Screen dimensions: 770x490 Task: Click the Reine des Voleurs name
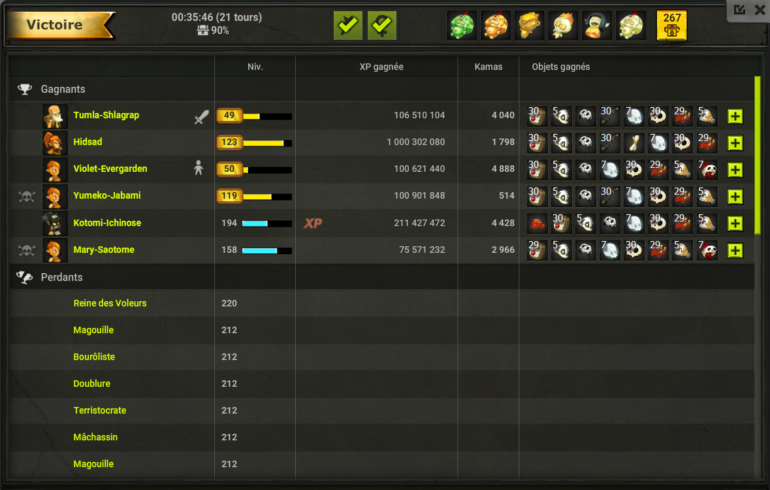click(x=110, y=303)
